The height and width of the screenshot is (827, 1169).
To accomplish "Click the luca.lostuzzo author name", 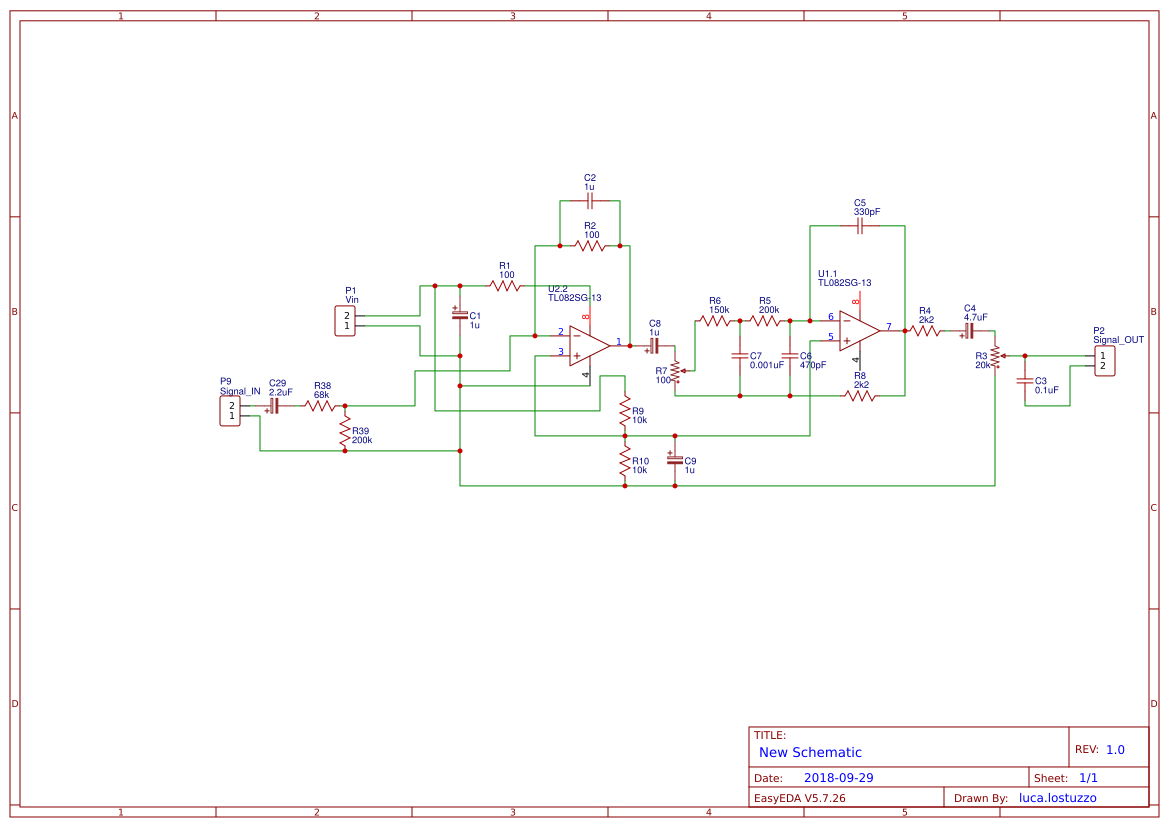I will point(1056,797).
